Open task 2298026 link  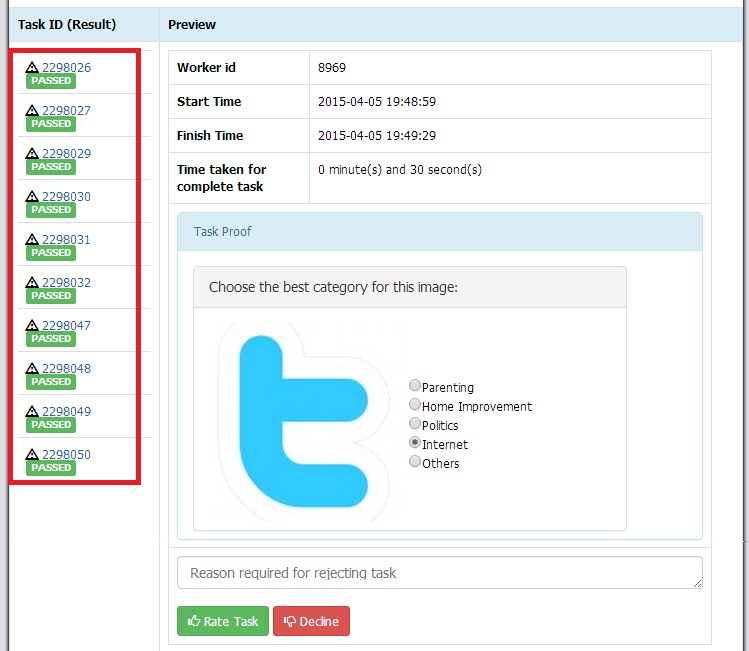tap(66, 68)
